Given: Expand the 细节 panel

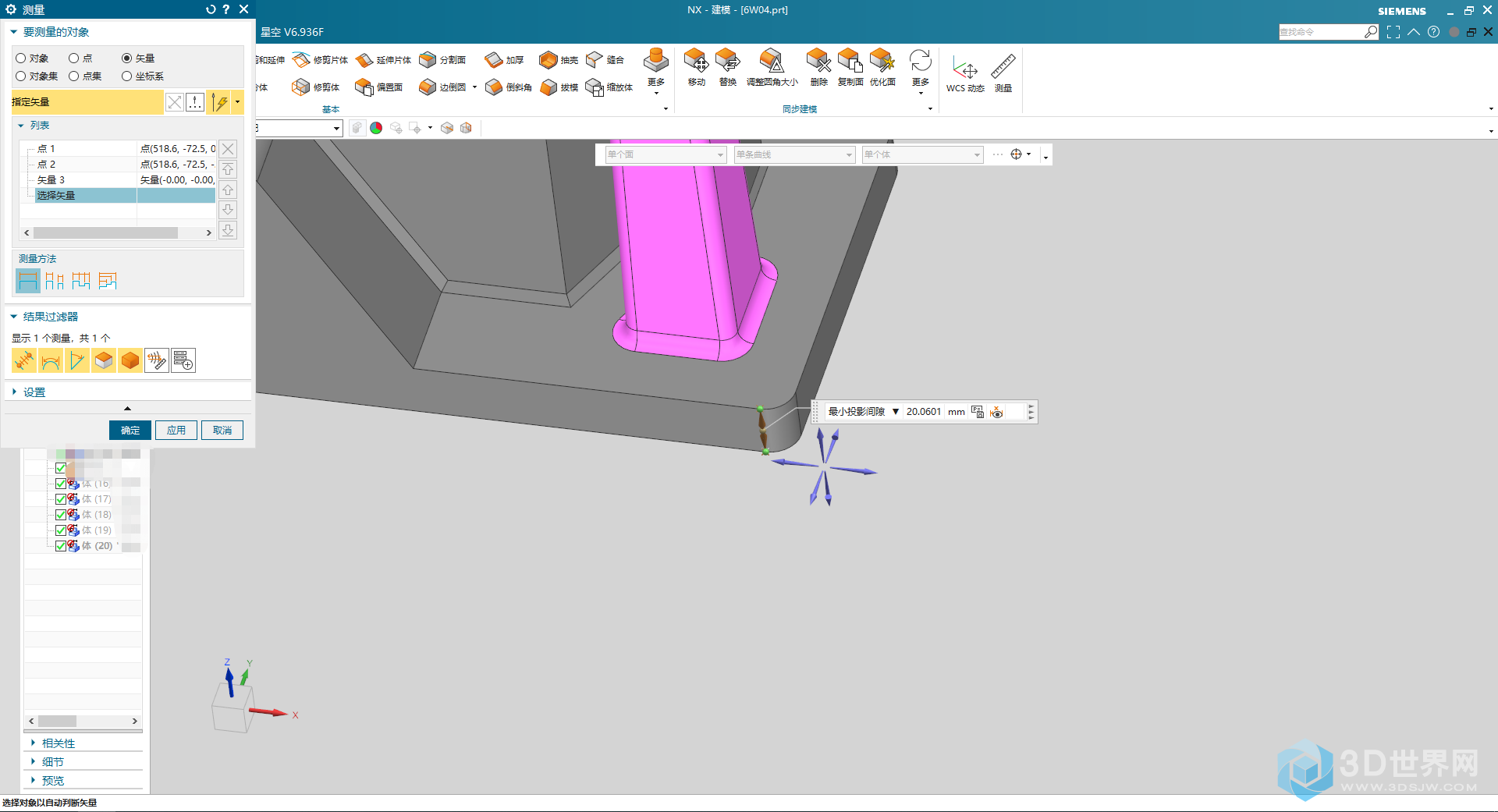Looking at the screenshot, I should [33, 762].
